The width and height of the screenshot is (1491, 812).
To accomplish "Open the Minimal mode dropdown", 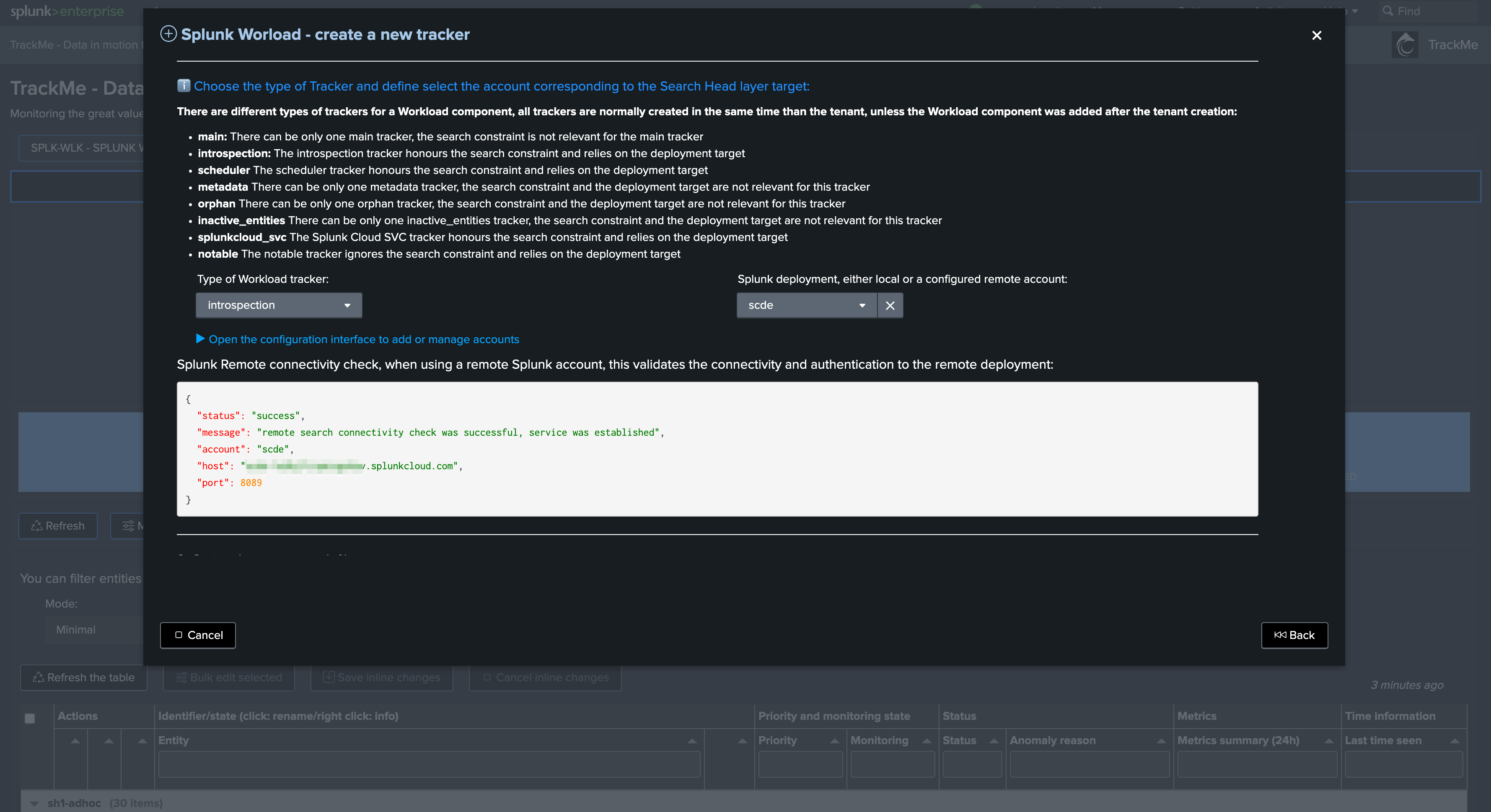I will [94, 630].
